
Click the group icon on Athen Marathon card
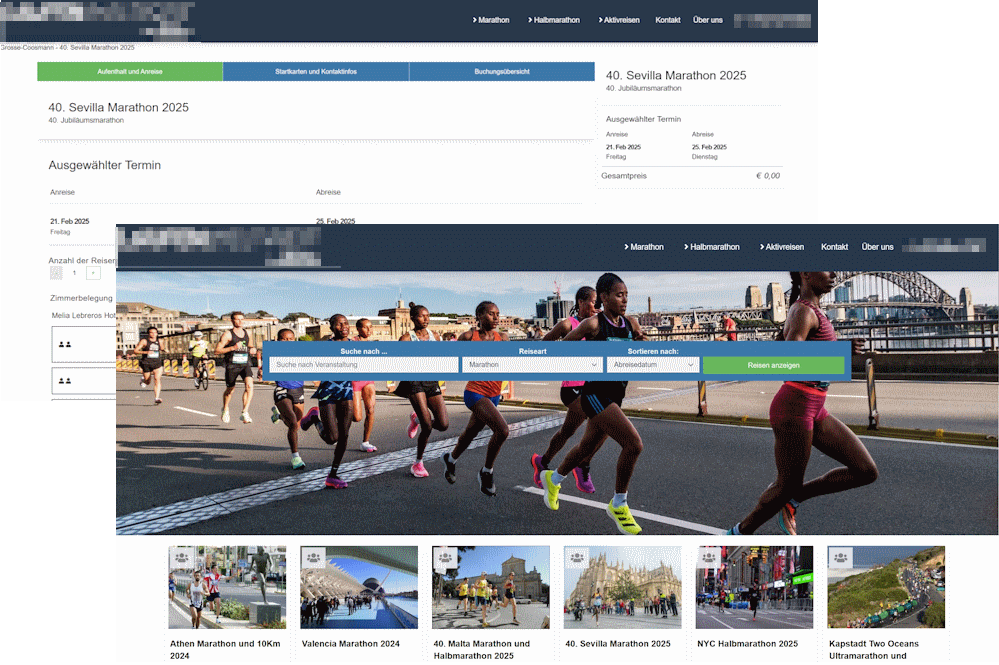pyautogui.click(x=181, y=557)
